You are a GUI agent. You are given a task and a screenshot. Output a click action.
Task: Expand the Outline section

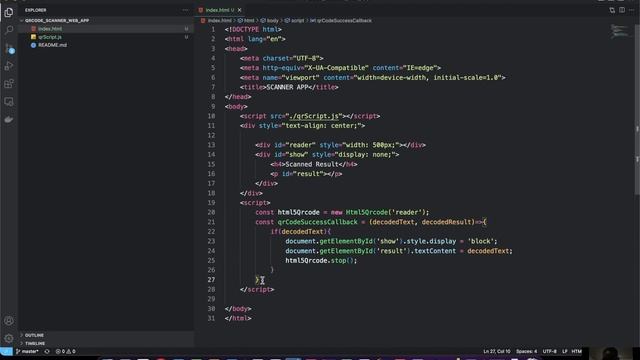click(x=34, y=335)
